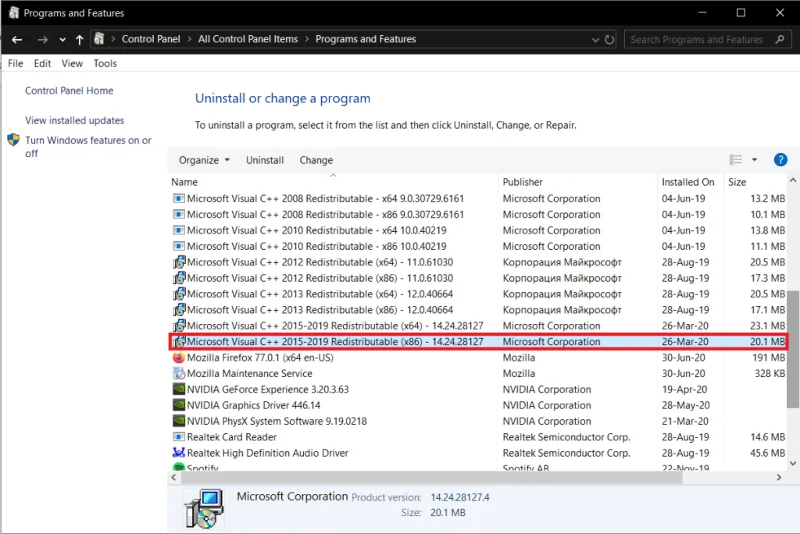Click icon of Visual C++ 2012 (x86) entry
Screen dimensions: 800x534
pos(179,278)
